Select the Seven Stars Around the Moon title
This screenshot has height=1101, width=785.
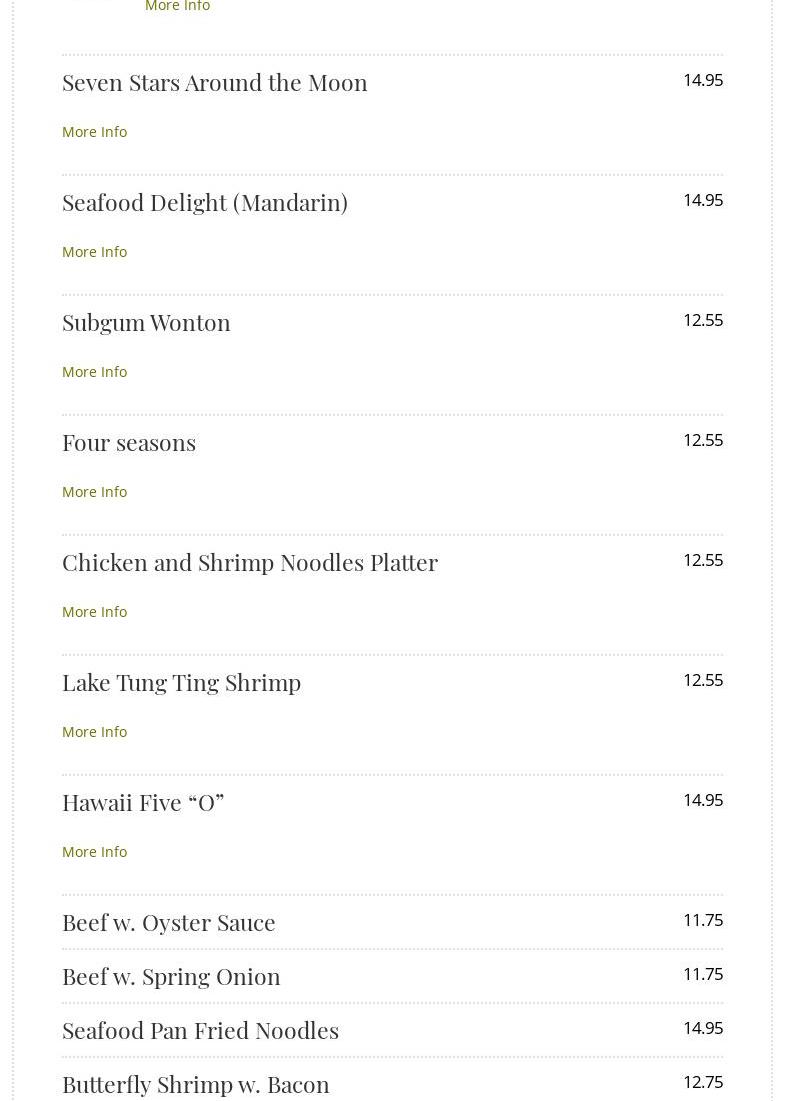(215, 82)
